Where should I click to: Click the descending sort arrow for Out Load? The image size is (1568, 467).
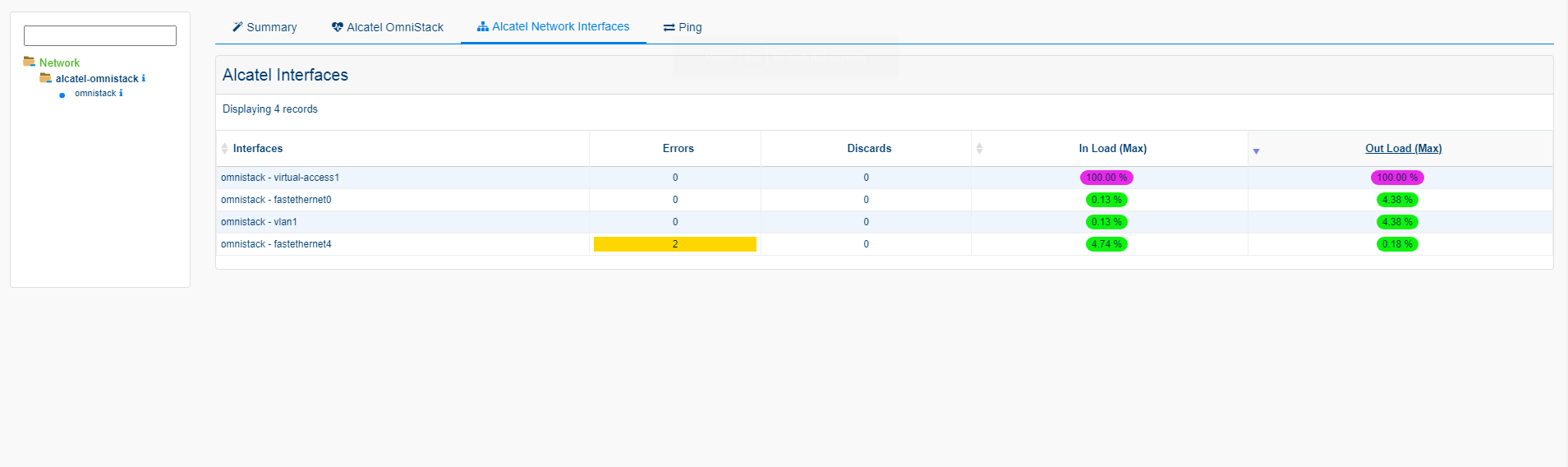[x=1256, y=151]
